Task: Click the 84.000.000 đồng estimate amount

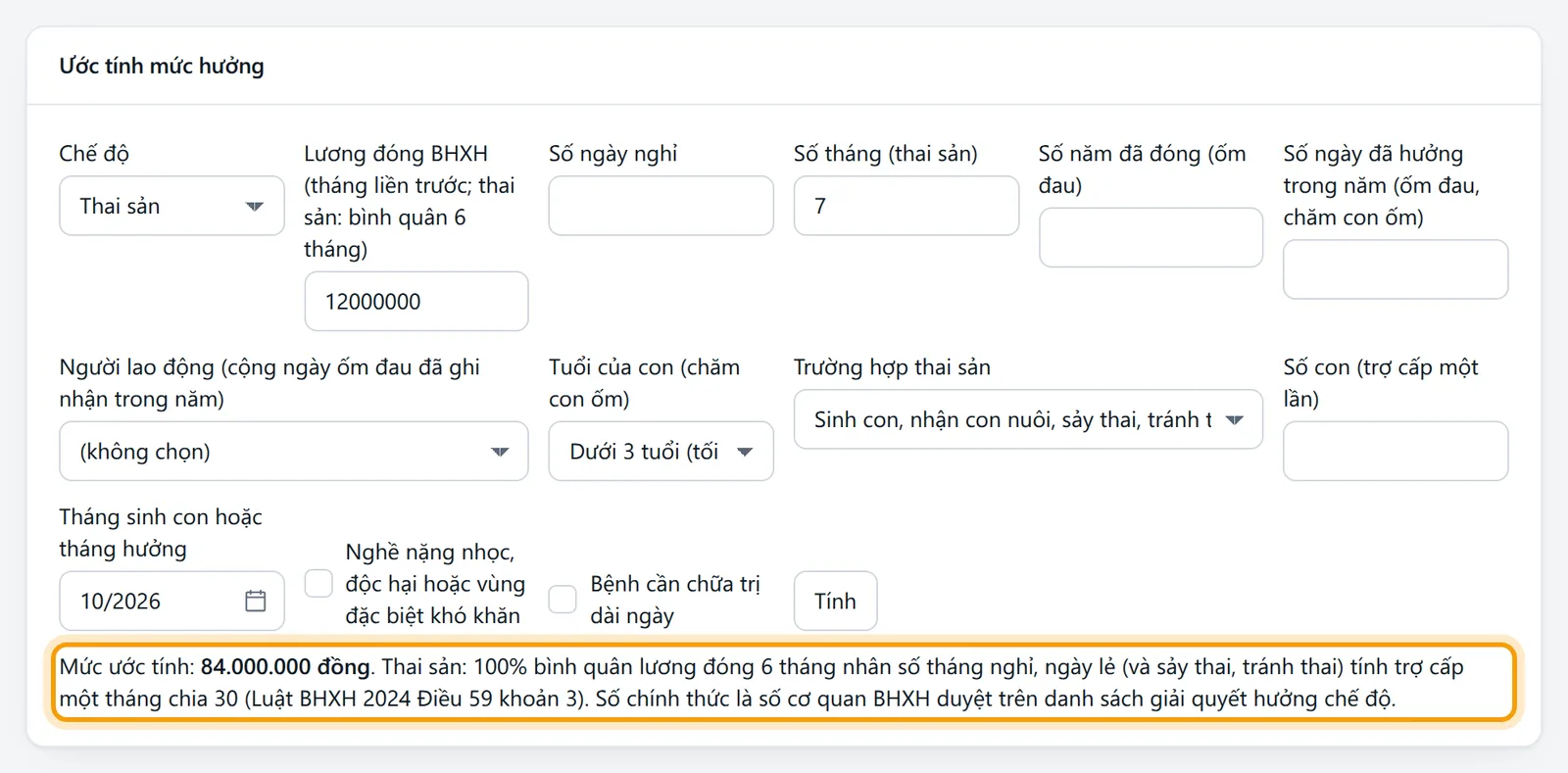Action: click(x=285, y=667)
